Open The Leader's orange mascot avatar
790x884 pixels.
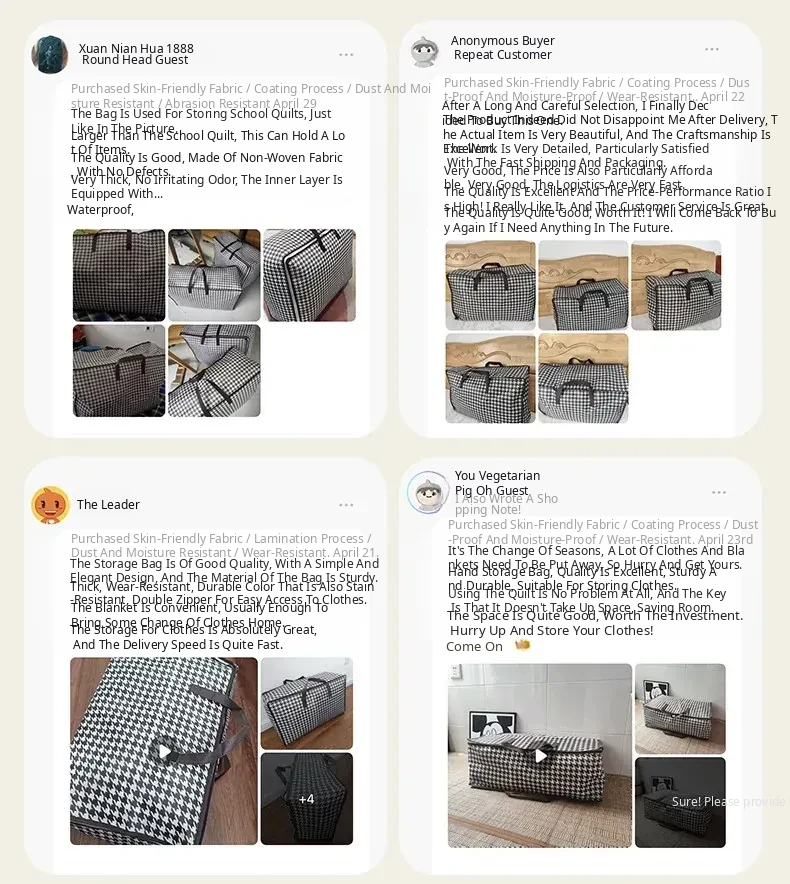(50, 505)
